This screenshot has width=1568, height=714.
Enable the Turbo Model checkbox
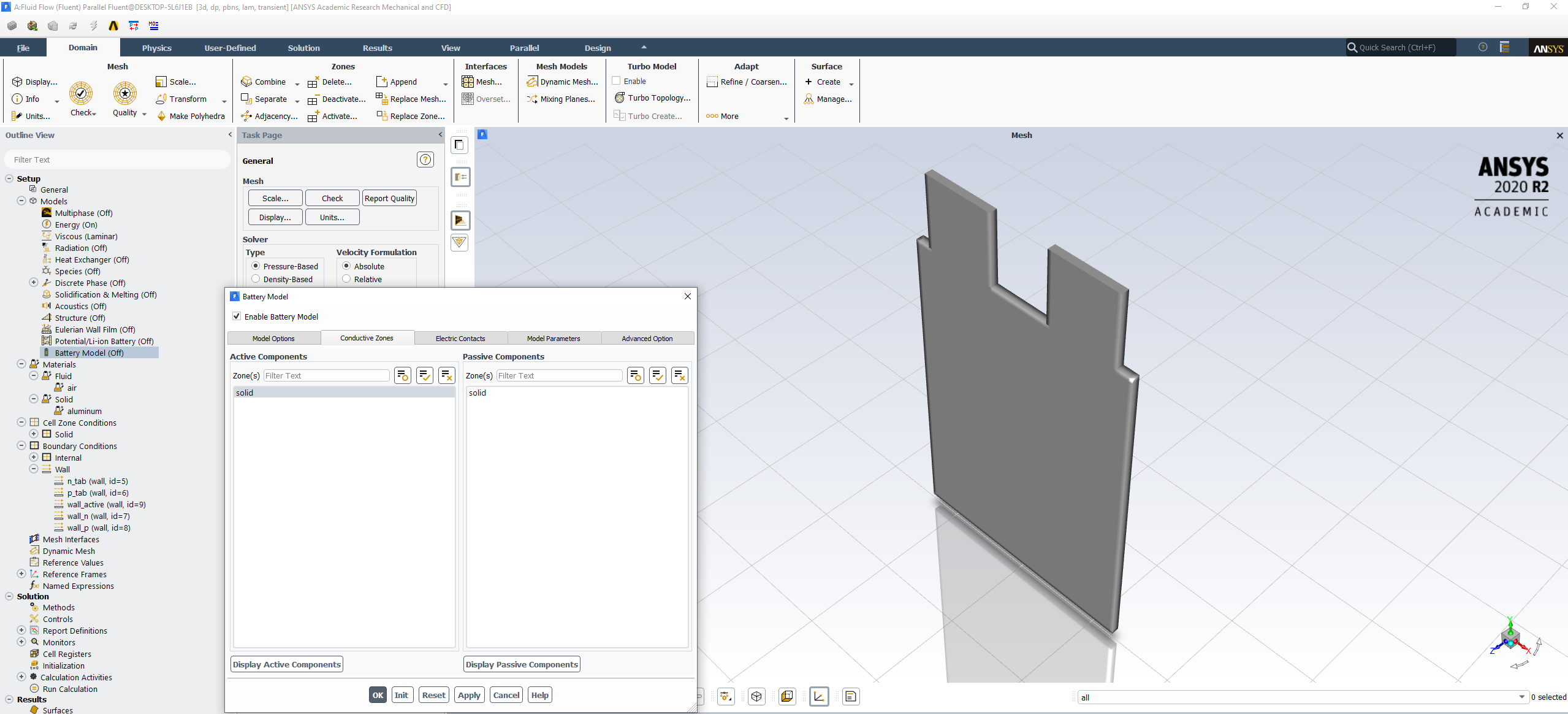[616, 81]
